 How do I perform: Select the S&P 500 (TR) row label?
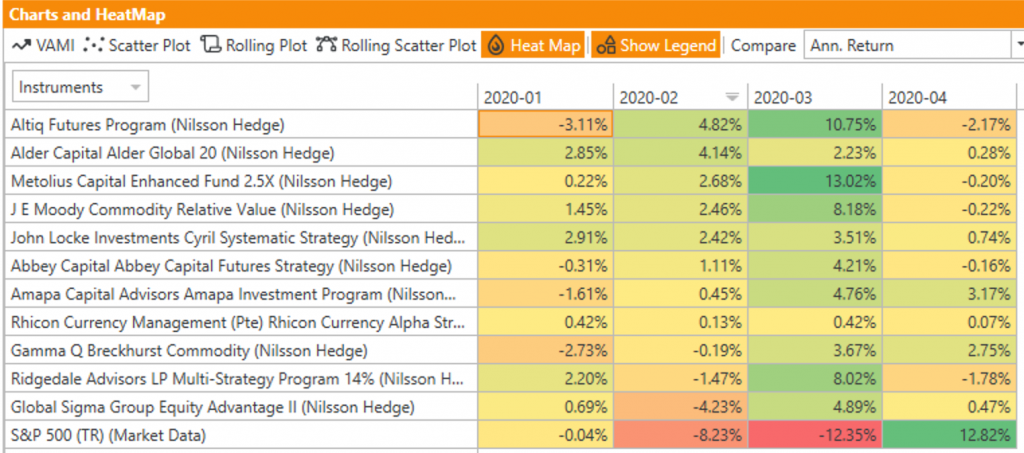pyautogui.click(x=110, y=435)
